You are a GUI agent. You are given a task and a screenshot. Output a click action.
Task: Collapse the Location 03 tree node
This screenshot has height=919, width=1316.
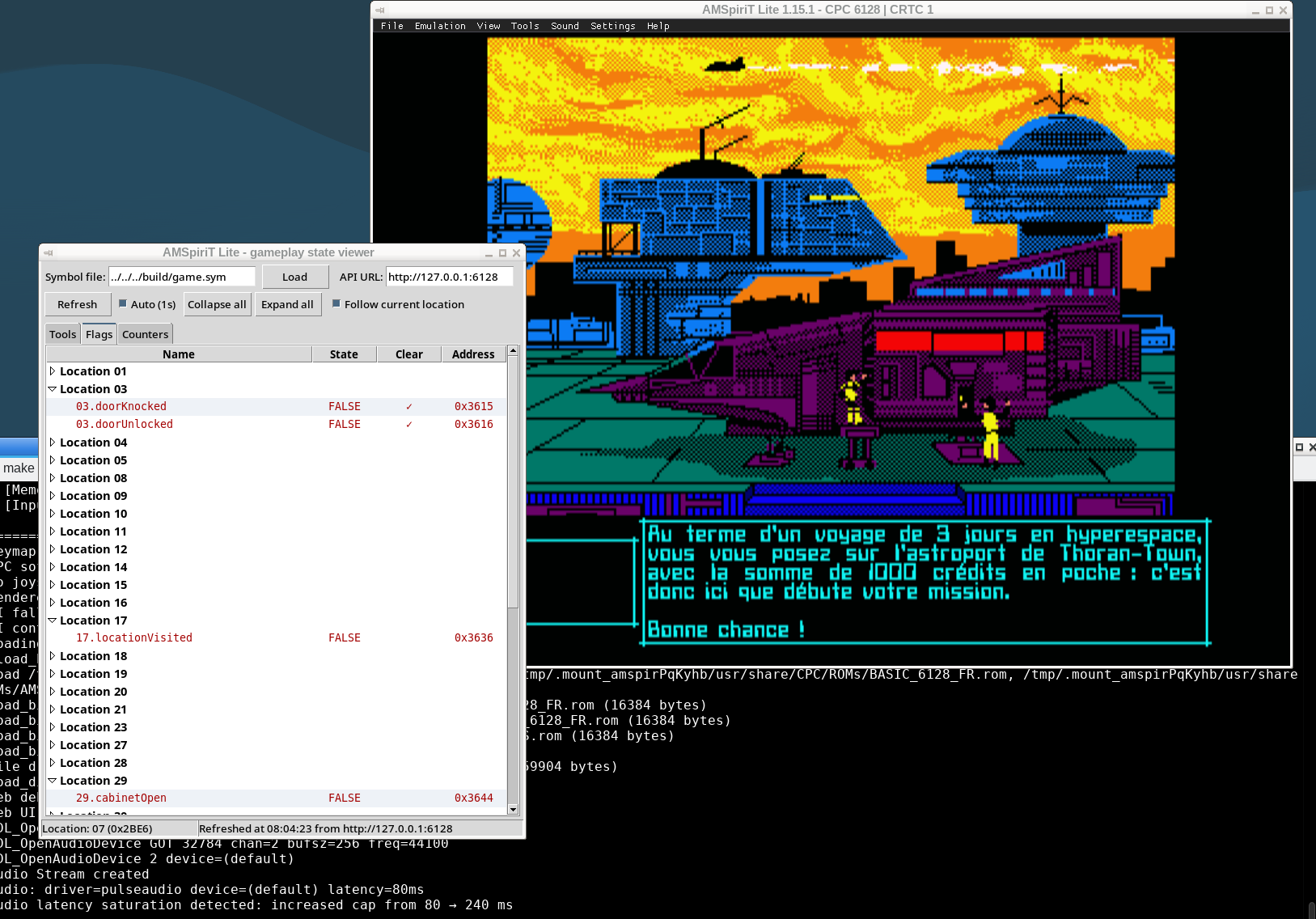53,389
